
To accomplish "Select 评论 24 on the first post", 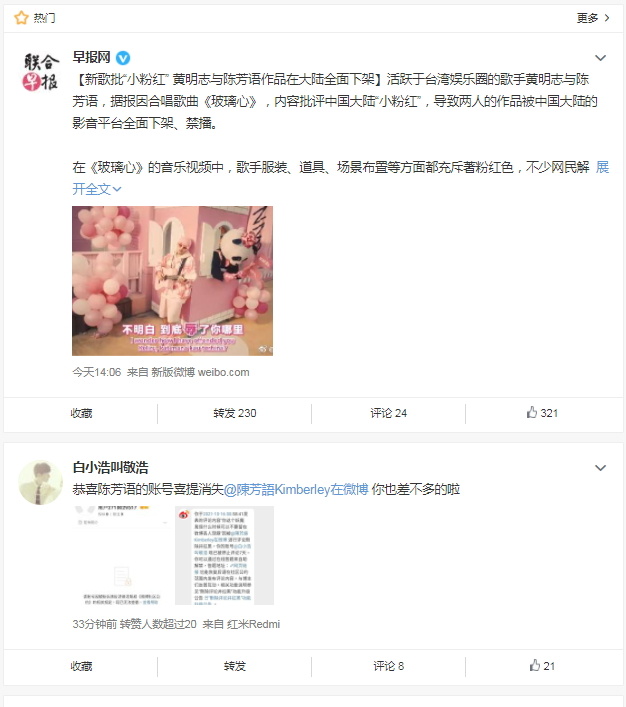I will coord(388,413).
